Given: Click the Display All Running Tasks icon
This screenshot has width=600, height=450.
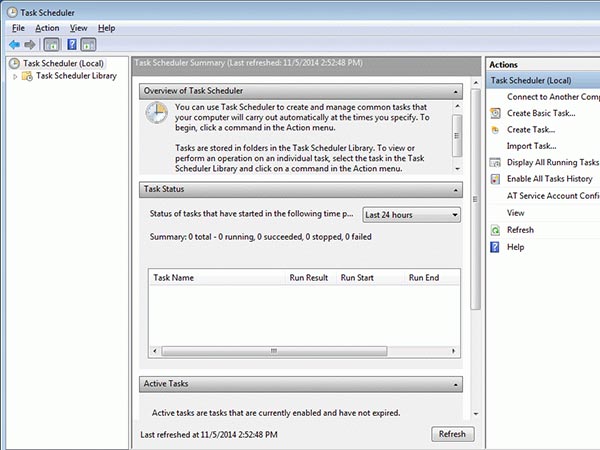Looking at the screenshot, I should click(x=494, y=162).
